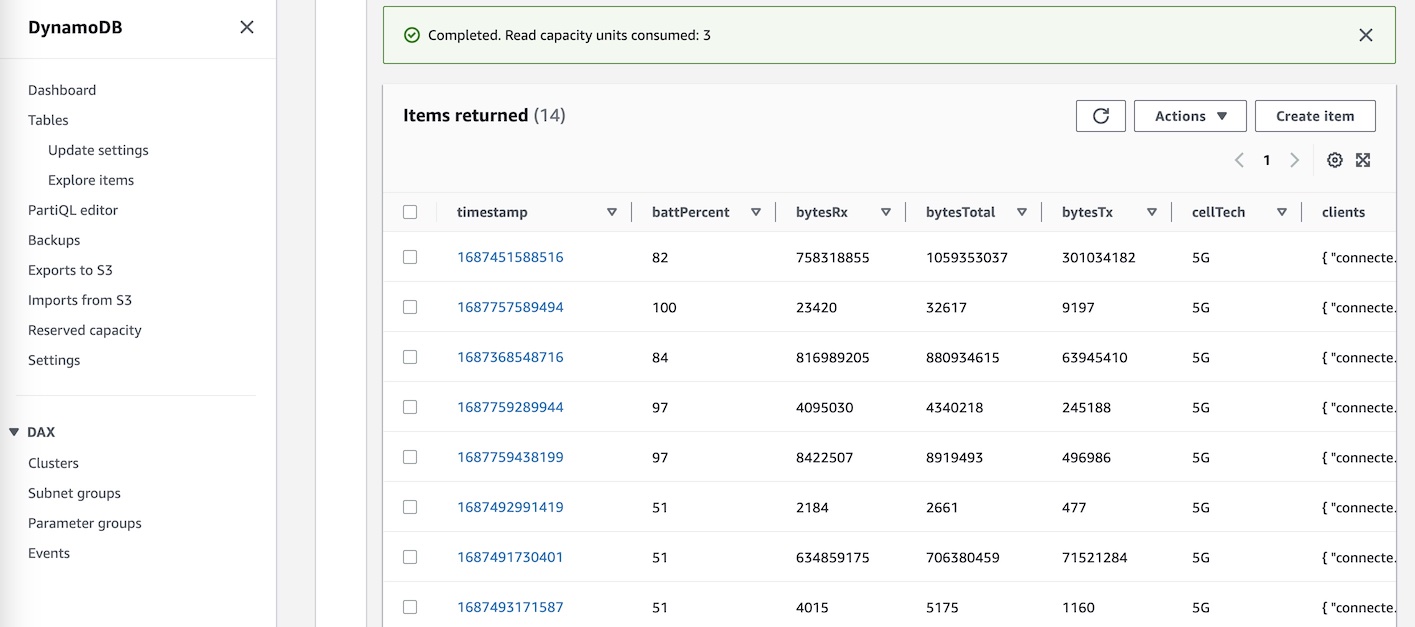
Task: Navigate to Explore items
Action: 91,180
